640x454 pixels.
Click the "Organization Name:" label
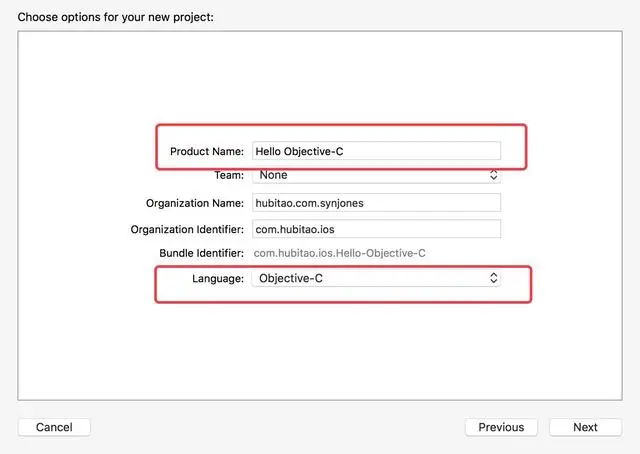tap(195, 203)
